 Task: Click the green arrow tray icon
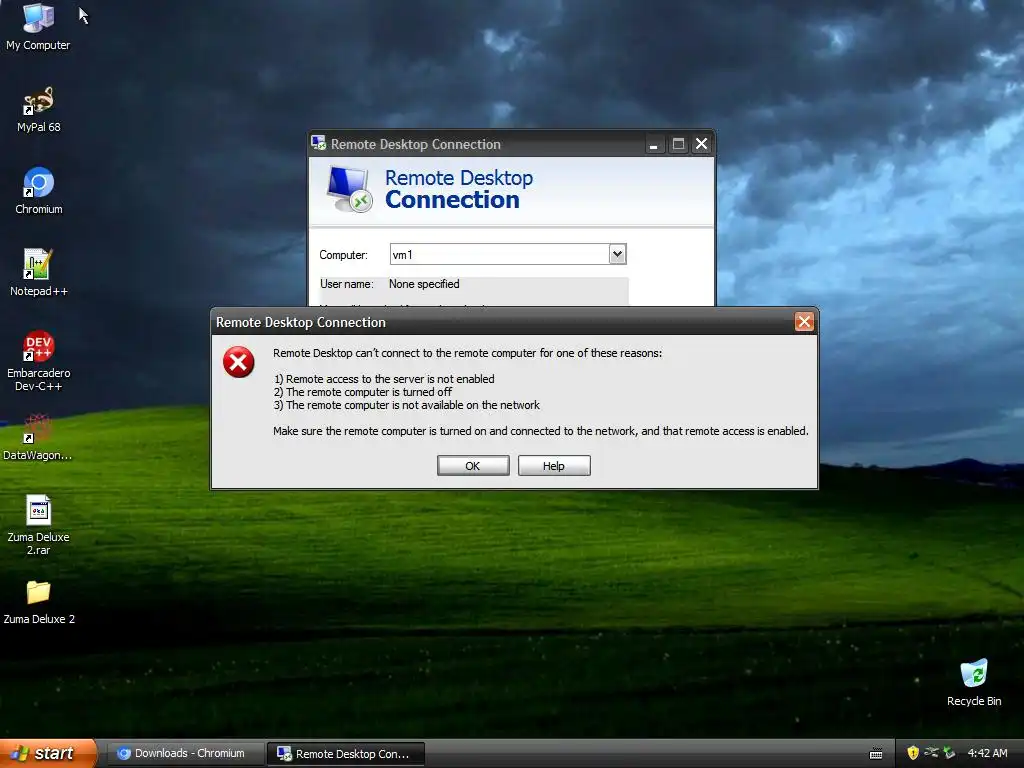pyautogui.click(x=949, y=753)
